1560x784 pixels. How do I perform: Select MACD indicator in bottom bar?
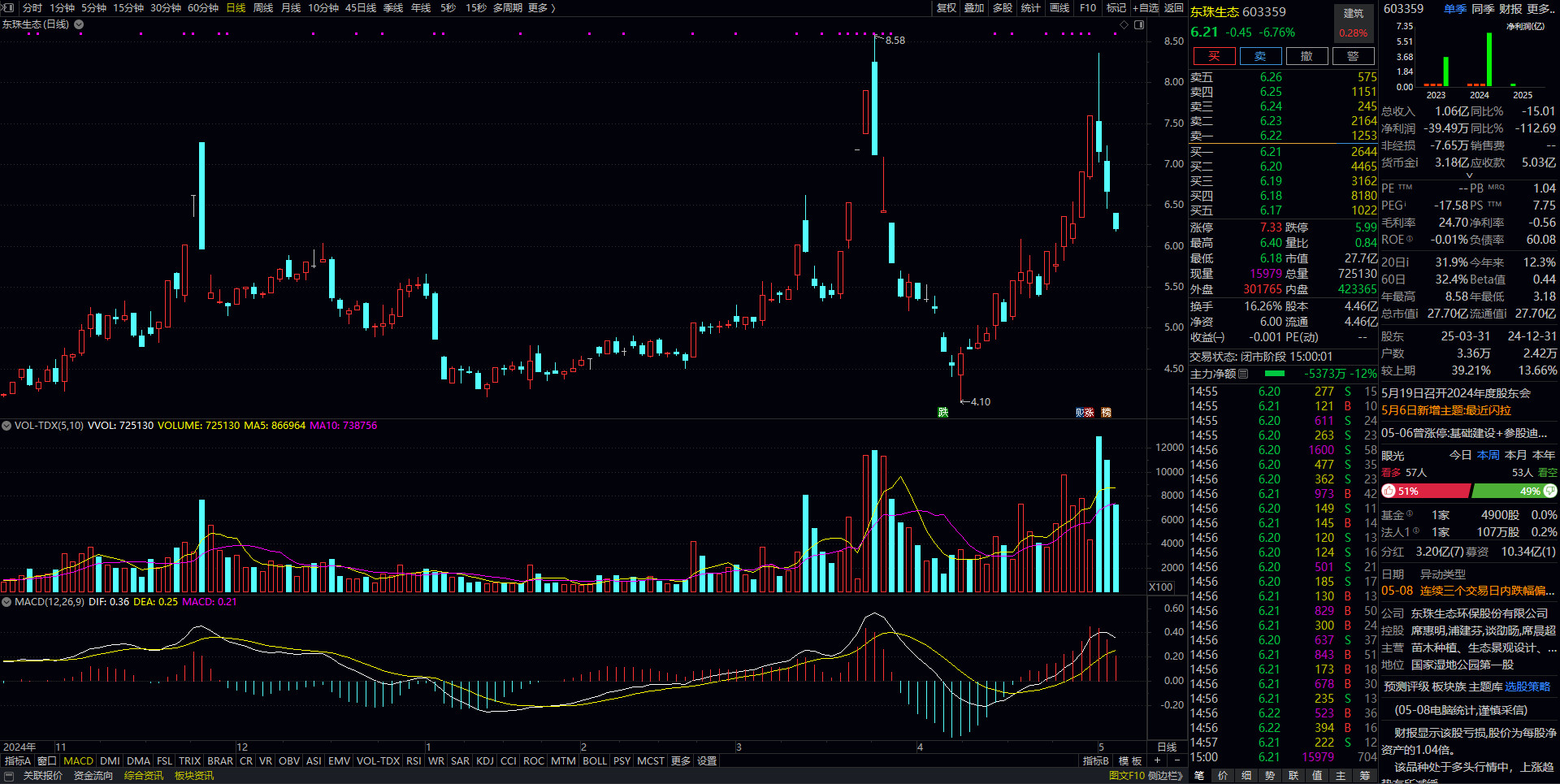coord(79,761)
